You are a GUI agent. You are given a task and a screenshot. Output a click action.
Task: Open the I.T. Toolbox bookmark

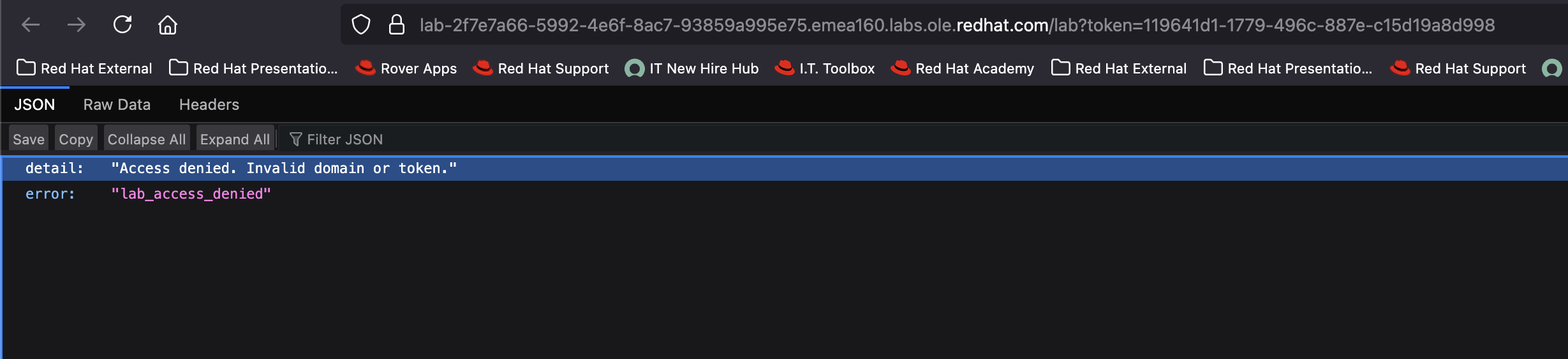pos(825,68)
